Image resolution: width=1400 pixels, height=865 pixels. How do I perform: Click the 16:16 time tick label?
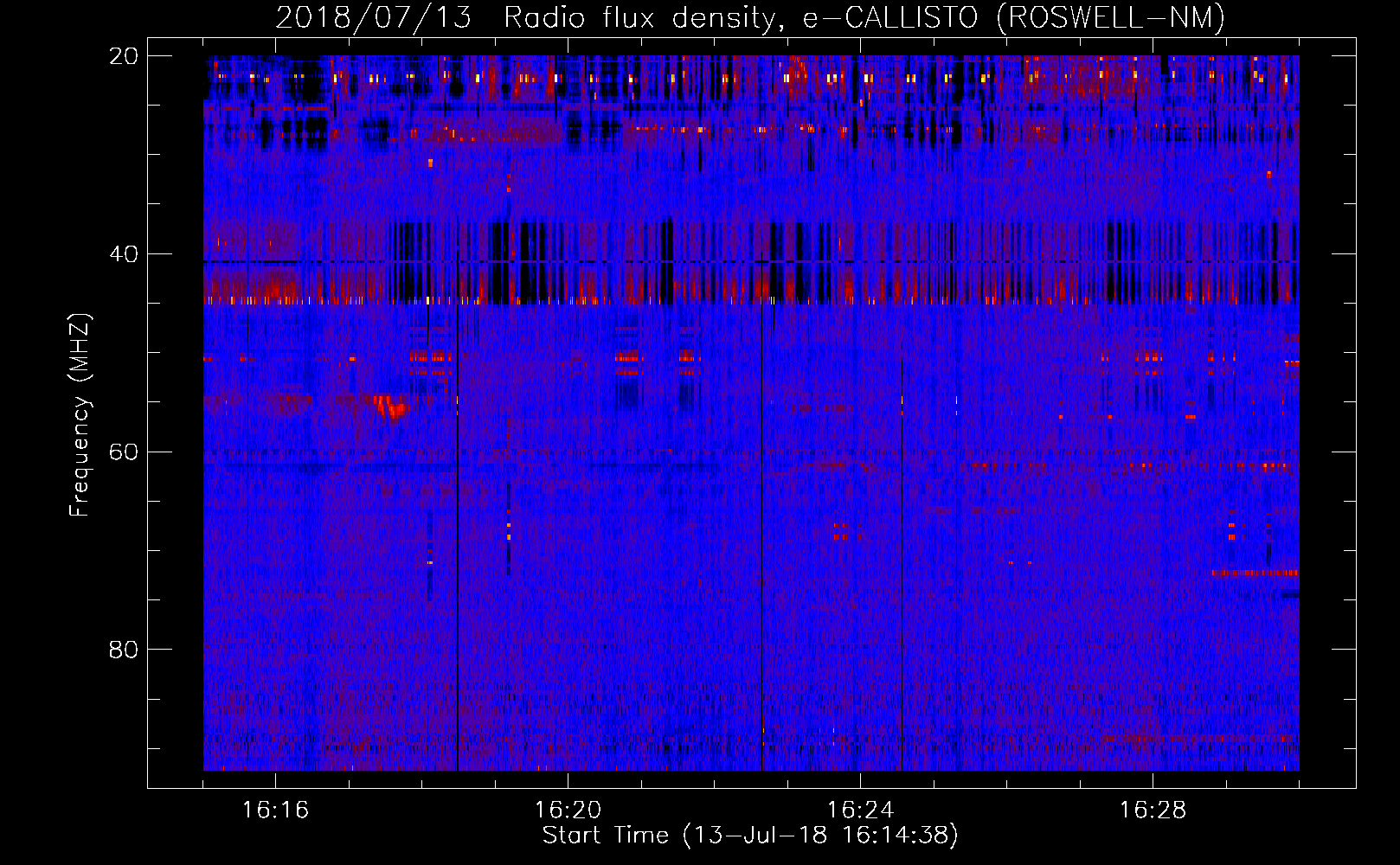(x=275, y=811)
